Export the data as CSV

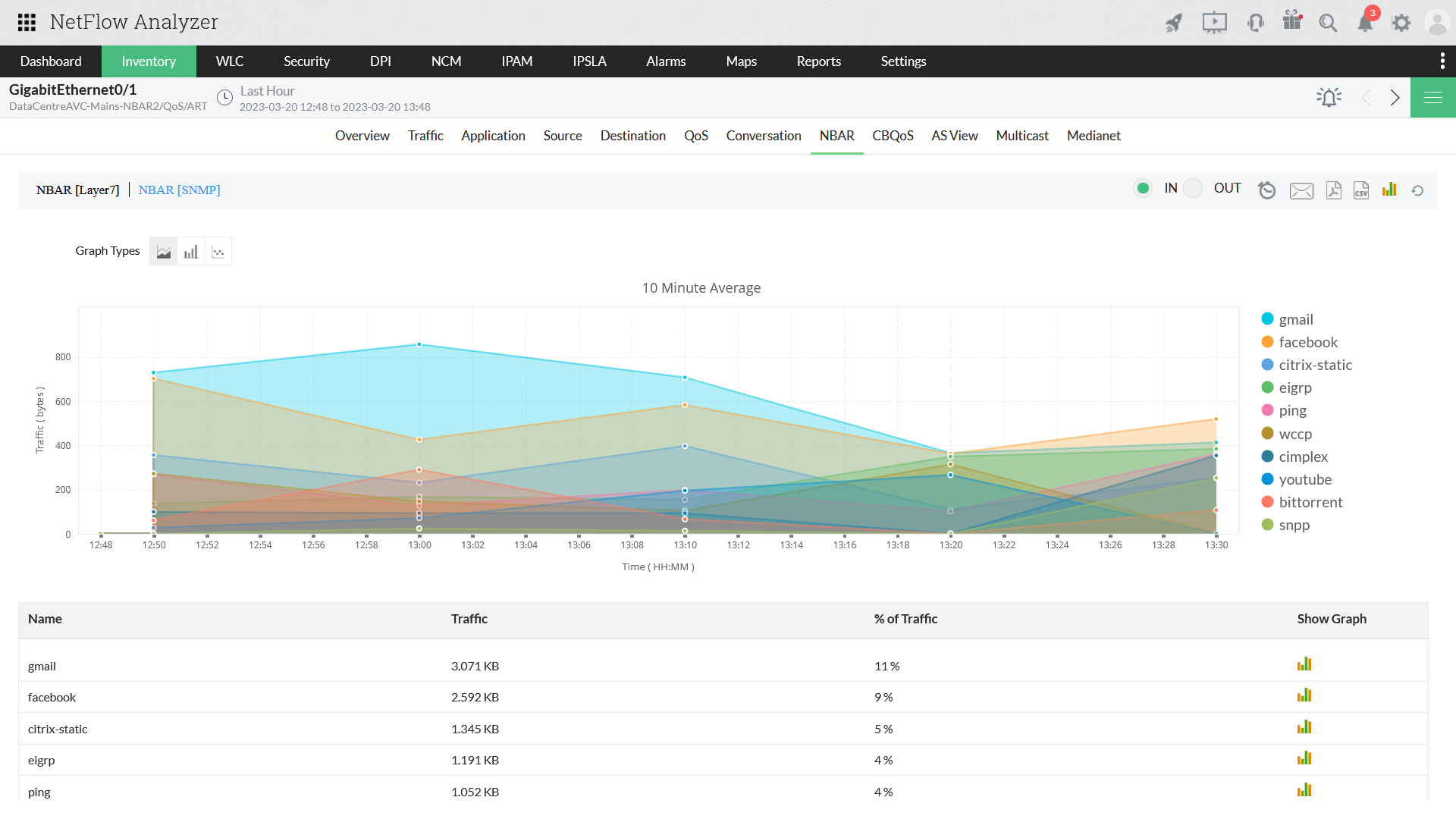click(x=1361, y=190)
